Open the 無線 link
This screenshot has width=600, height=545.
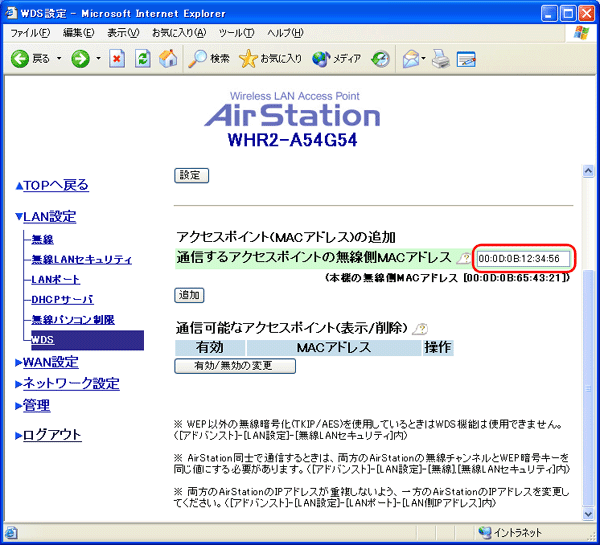click(x=42, y=240)
